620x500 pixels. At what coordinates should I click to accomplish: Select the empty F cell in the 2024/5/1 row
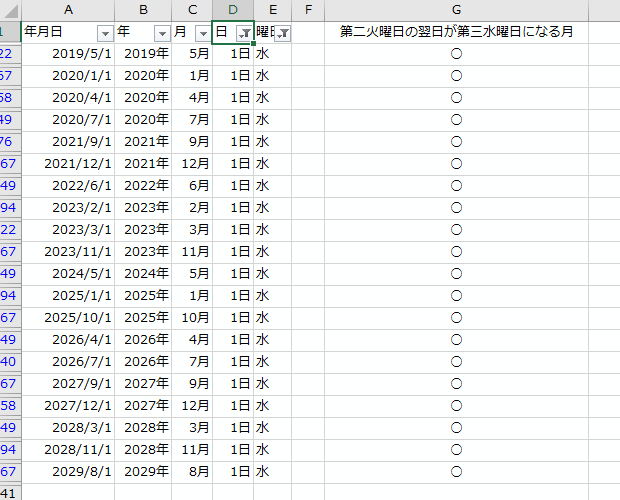click(308, 274)
